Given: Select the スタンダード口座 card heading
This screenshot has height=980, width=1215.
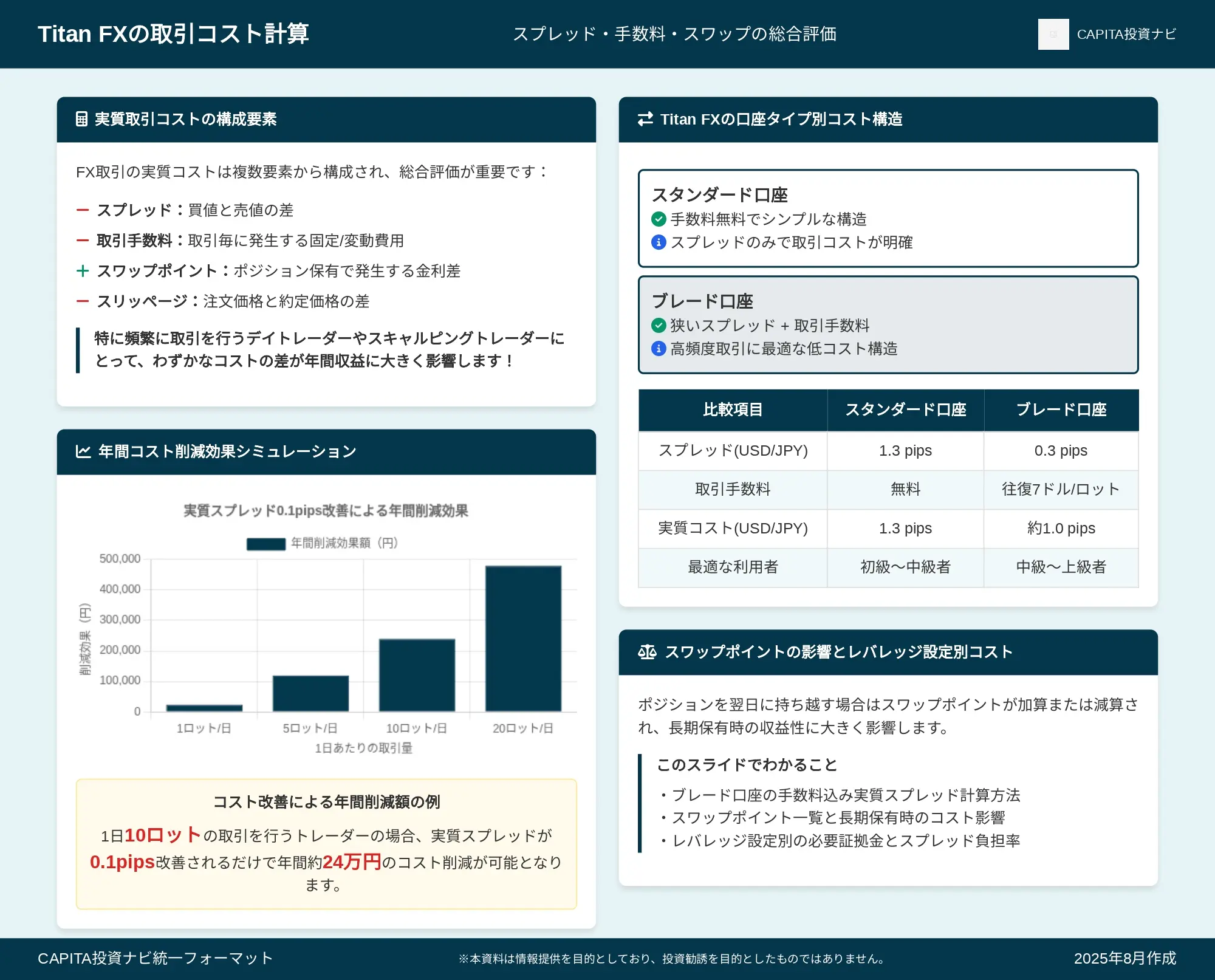Looking at the screenshot, I should click(x=719, y=195).
